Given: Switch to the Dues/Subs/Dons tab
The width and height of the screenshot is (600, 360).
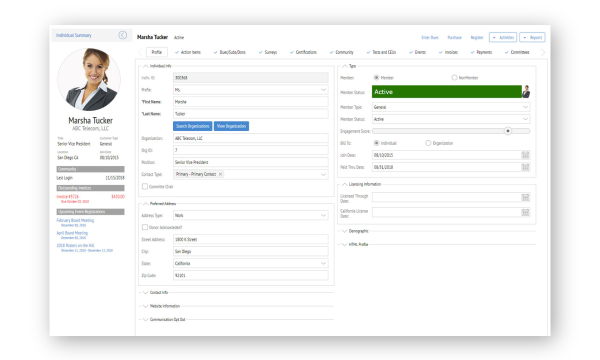Looking at the screenshot, I should (x=230, y=52).
